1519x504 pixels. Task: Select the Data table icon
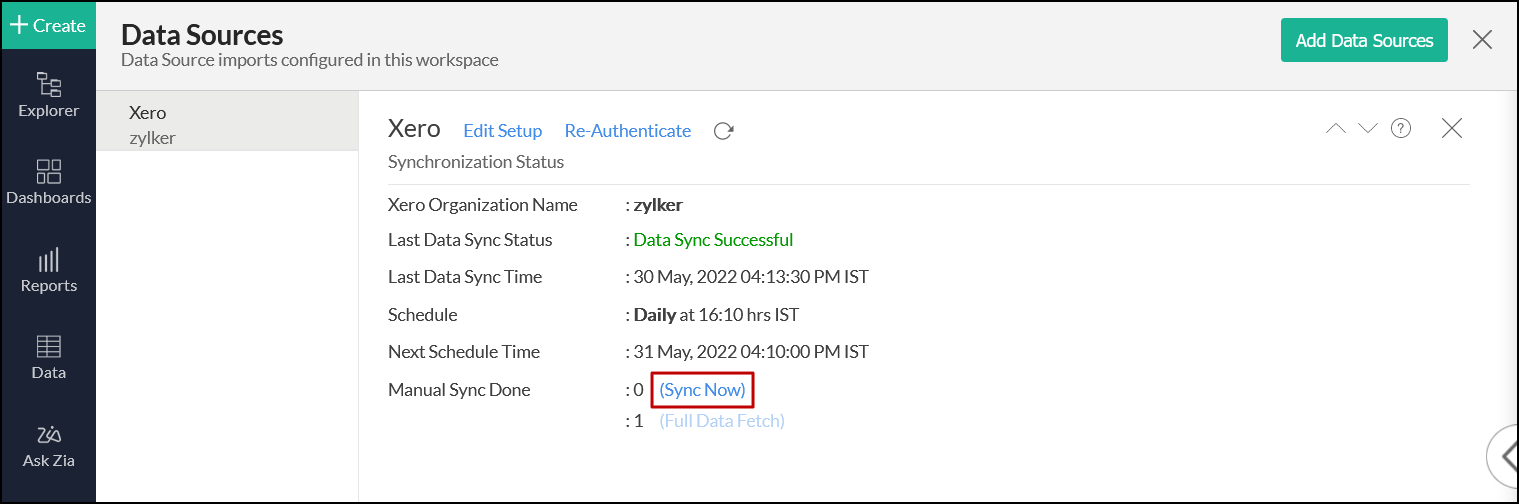(x=48, y=357)
